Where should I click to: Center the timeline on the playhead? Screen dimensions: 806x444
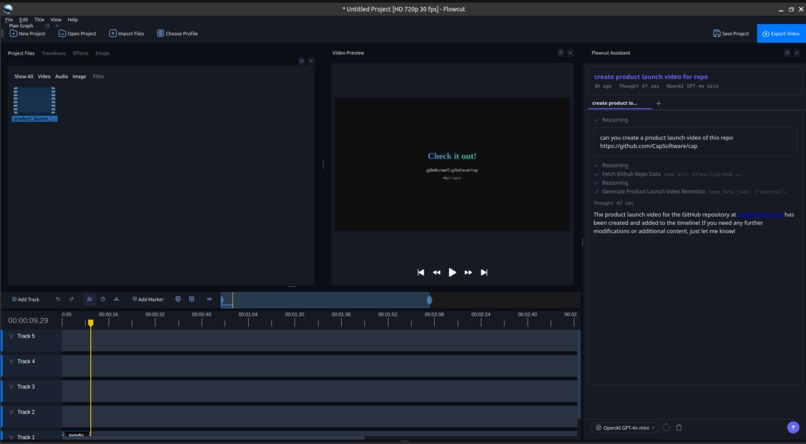pos(209,299)
